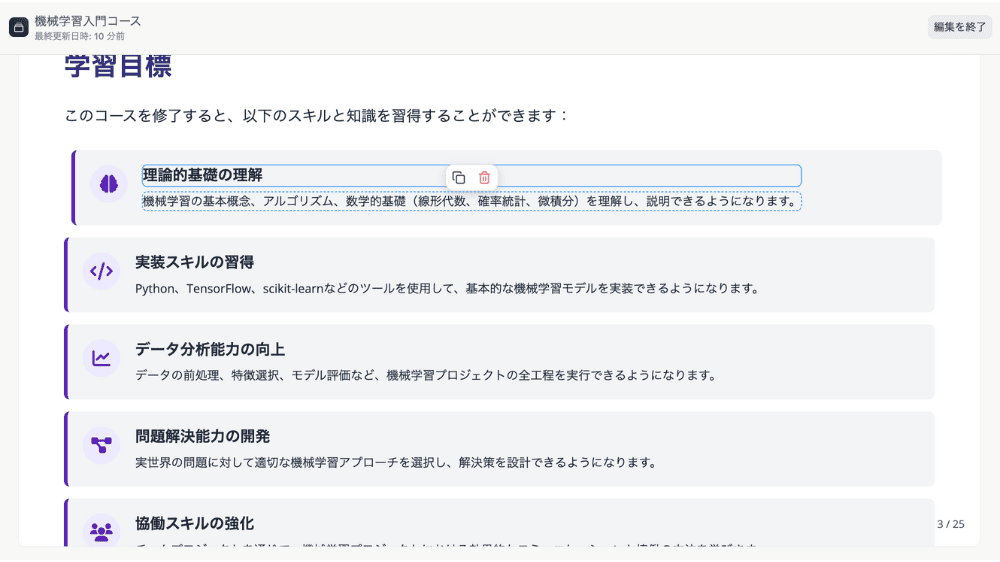Click the duplicate (copy) icon in floating toolbar

point(459,177)
